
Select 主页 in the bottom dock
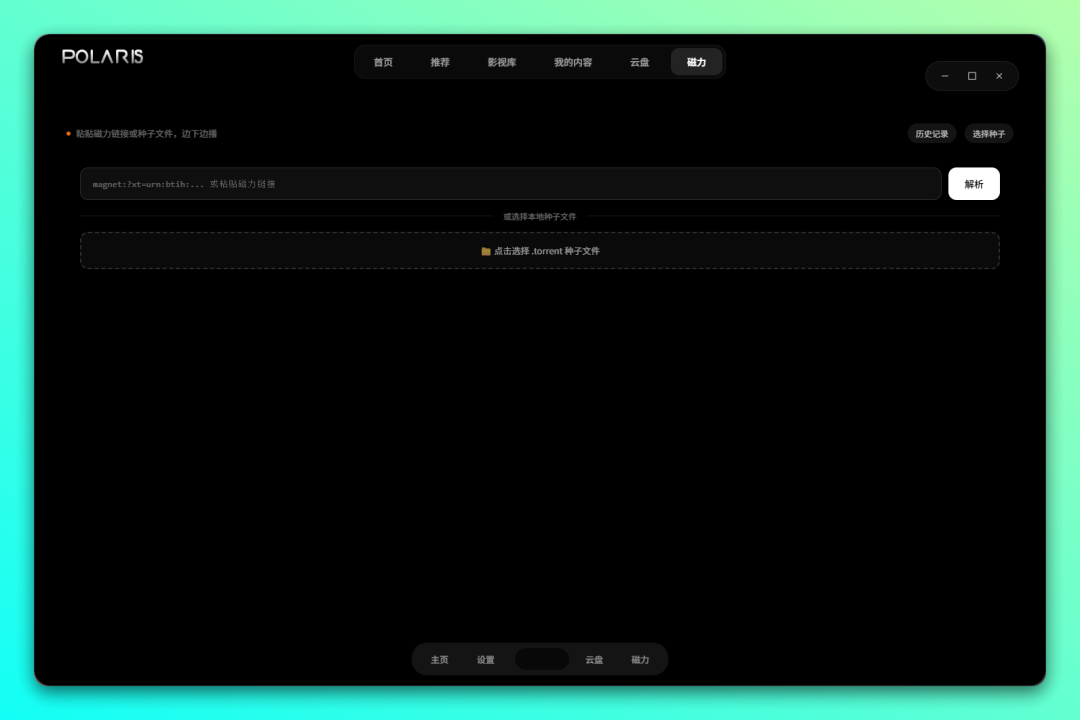[x=440, y=660]
